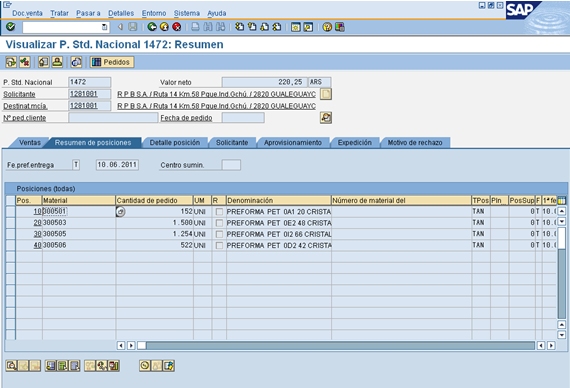The width and height of the screenshot is (570, 388).
Task: Click the Solicitante label link
Action: tap(19, 94)
